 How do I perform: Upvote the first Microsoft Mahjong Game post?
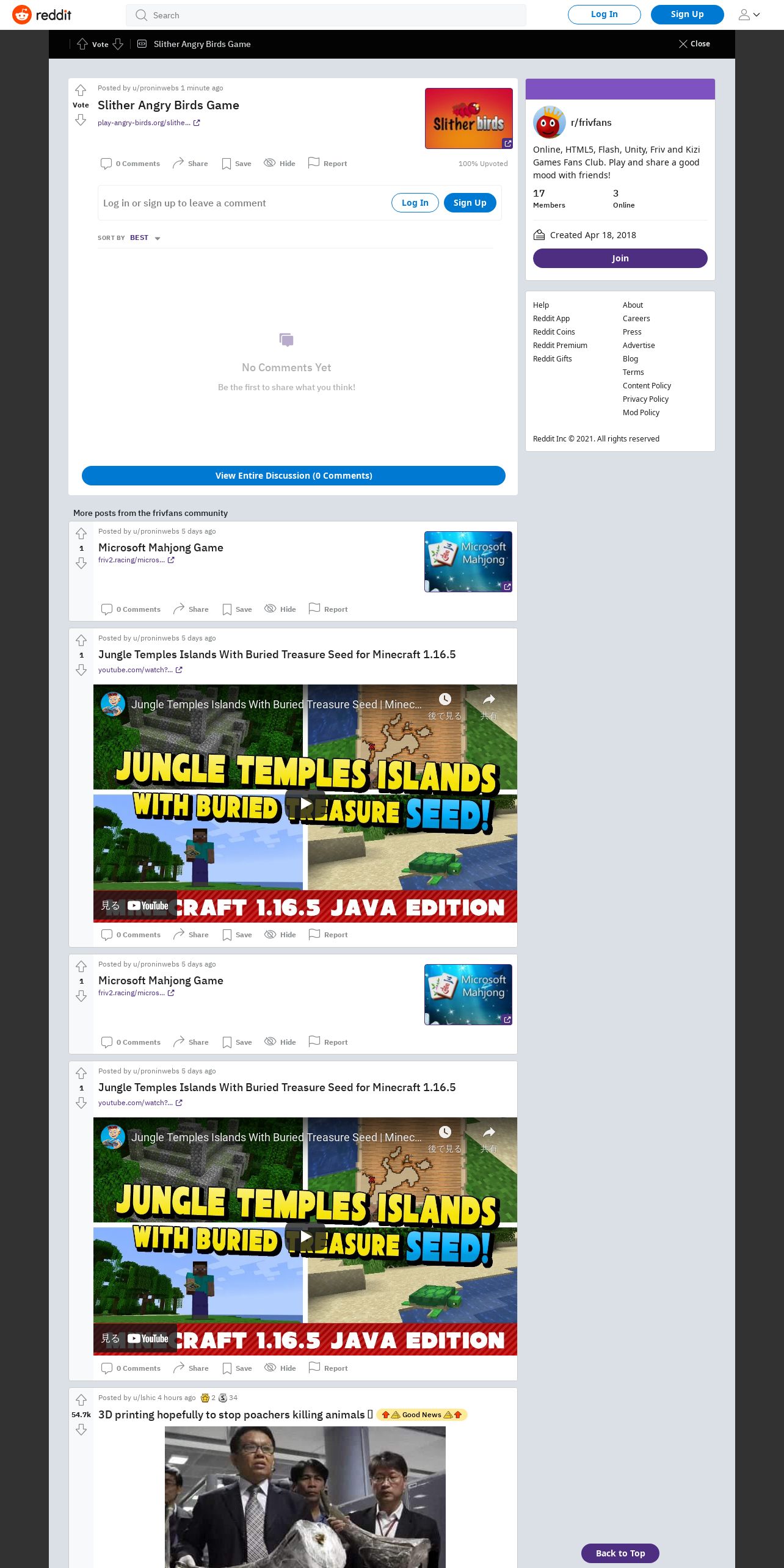click(x=81, y=534)
